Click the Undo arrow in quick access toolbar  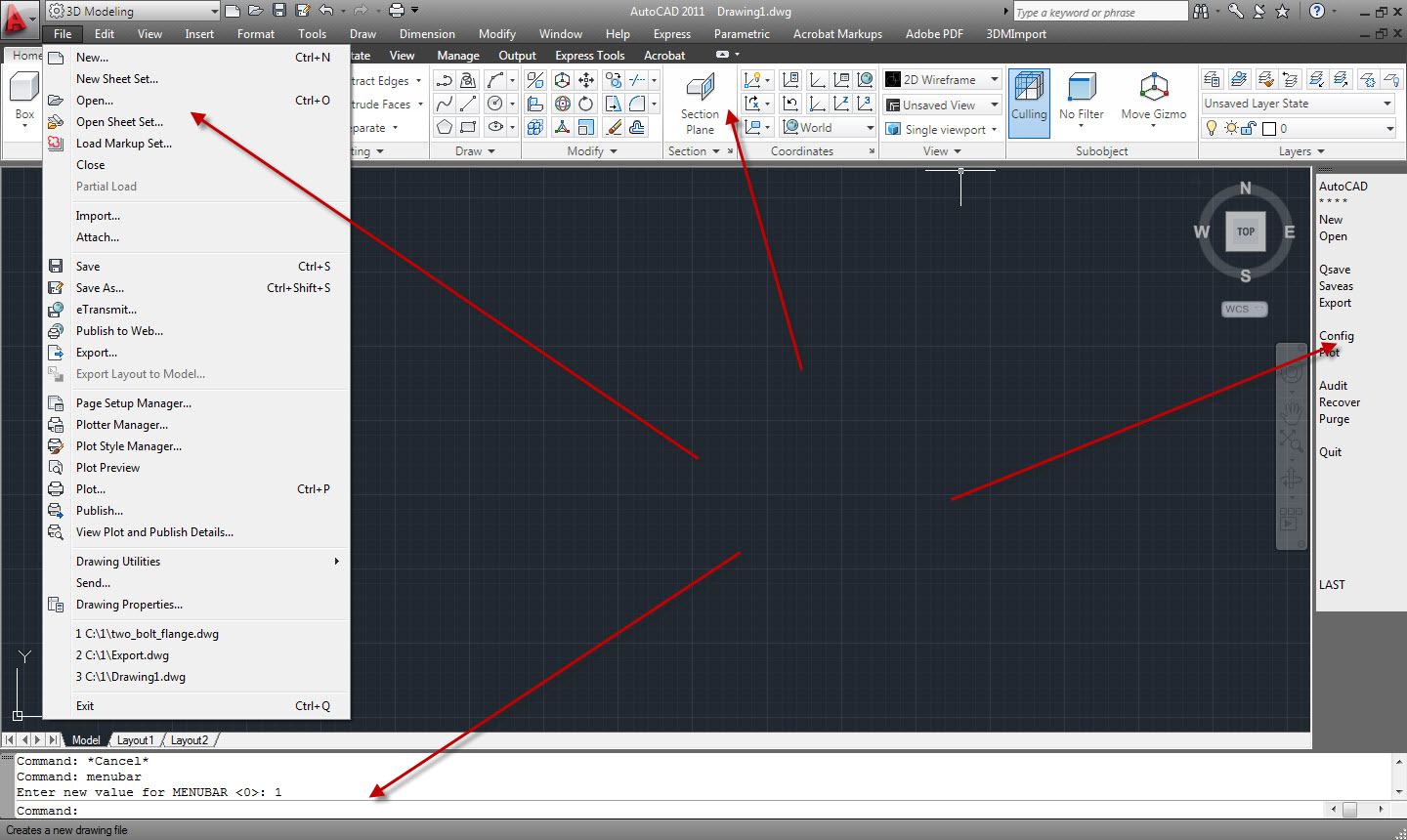pos(326,11)
